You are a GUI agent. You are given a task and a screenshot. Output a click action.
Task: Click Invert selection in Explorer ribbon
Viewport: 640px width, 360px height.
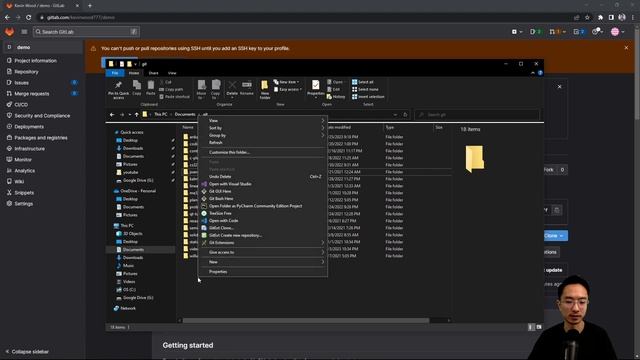pyautogui.click(x=368, y=97)
